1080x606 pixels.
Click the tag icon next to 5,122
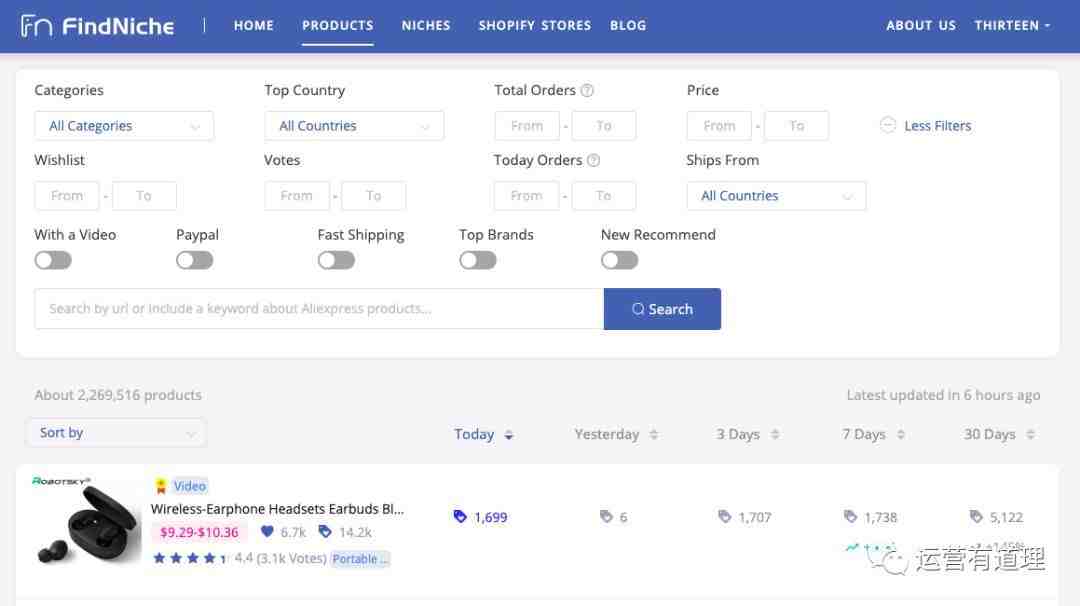[976, 516]
